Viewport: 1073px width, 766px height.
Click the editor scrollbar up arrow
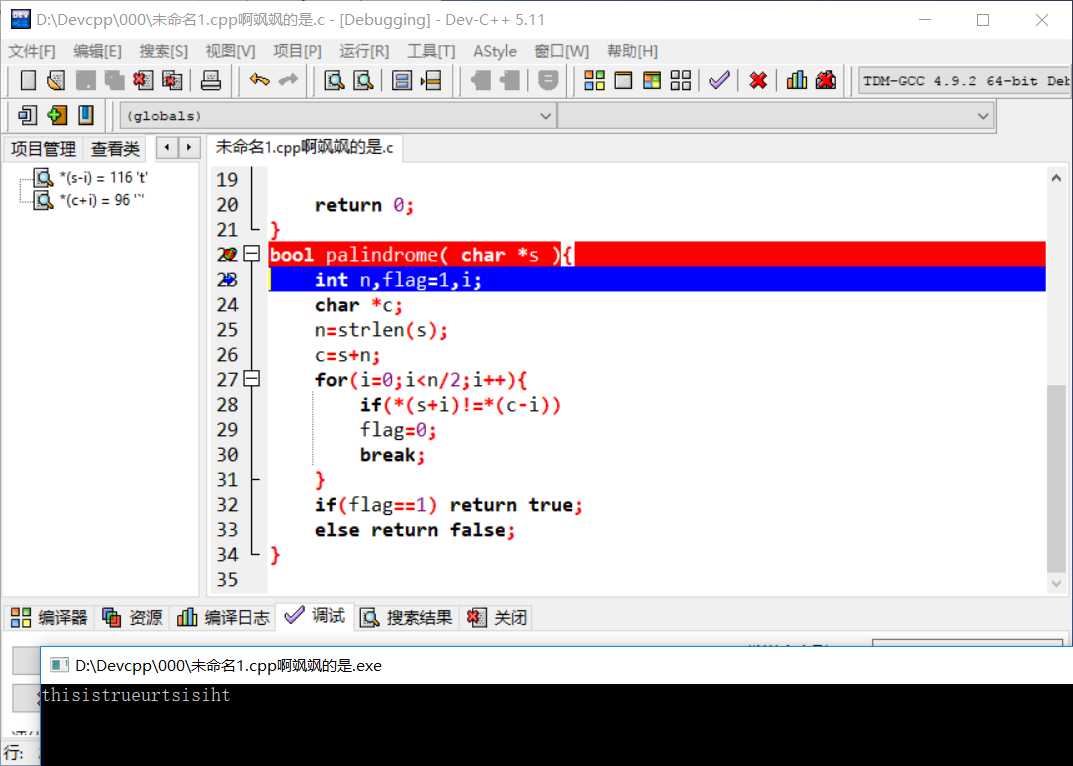(1056, 178)
